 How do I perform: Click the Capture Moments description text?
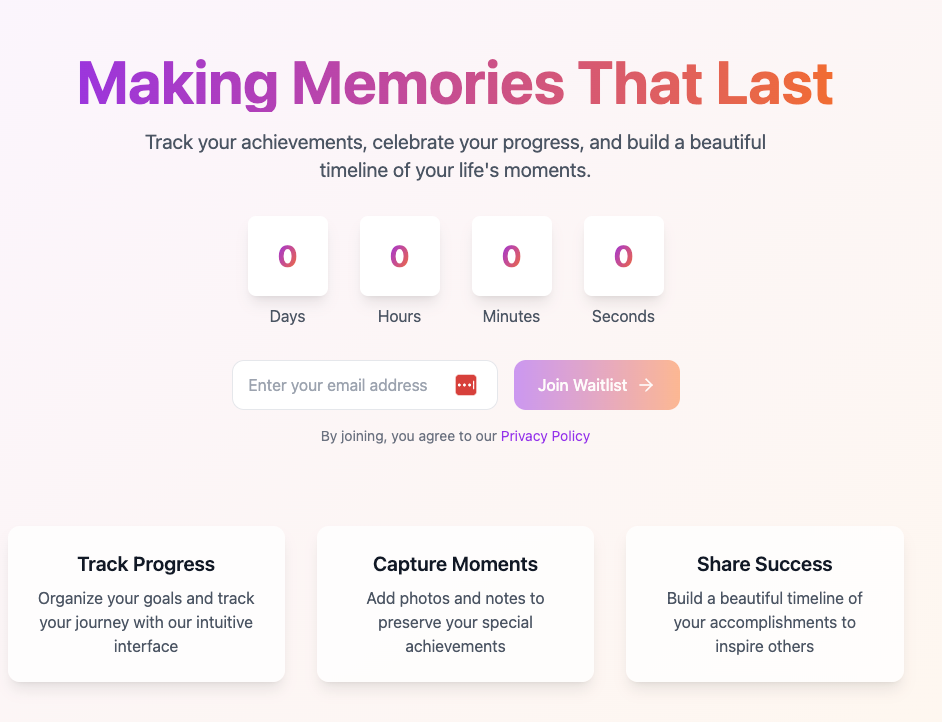coord(455,622)
